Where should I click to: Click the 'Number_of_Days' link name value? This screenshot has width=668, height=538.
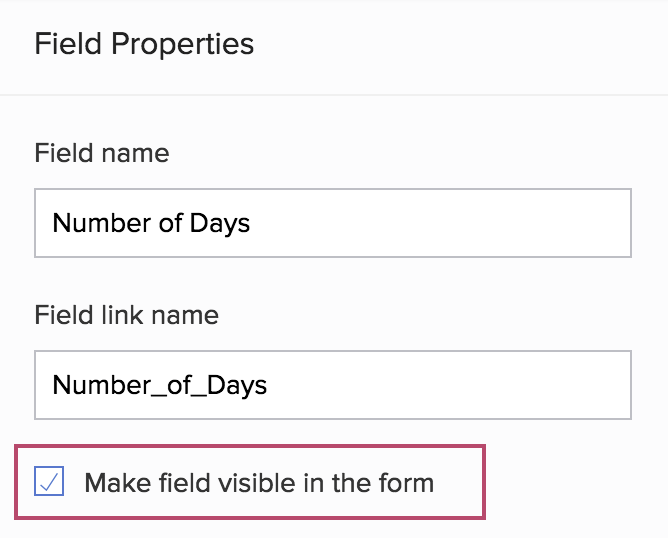click(160, 384)
